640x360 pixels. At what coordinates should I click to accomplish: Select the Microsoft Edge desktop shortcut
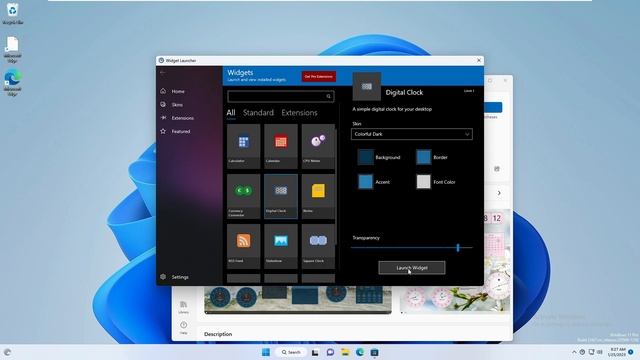(x=13, y=83)
